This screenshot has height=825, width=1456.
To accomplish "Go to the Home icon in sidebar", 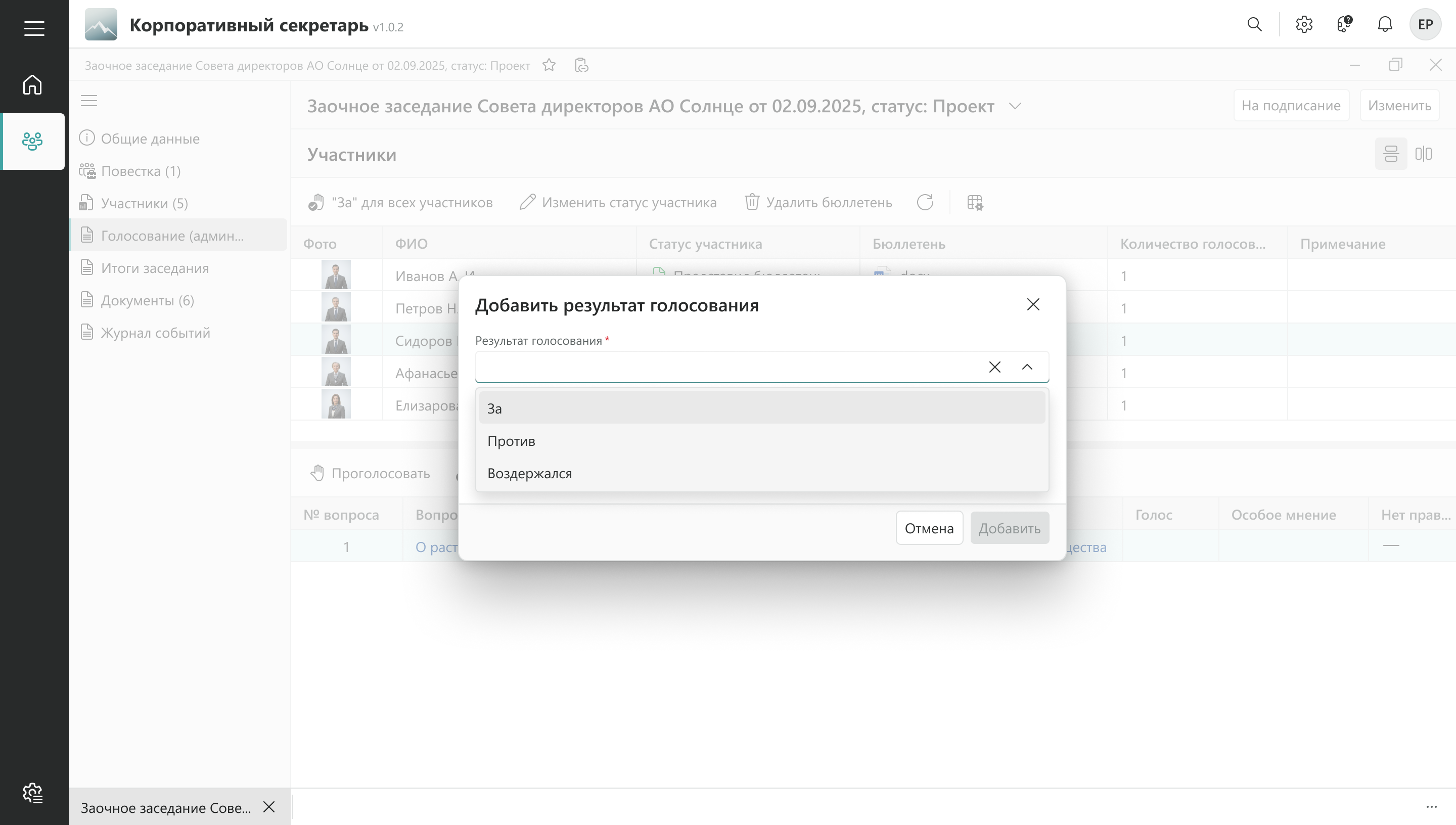I will (x=32, y=85).
